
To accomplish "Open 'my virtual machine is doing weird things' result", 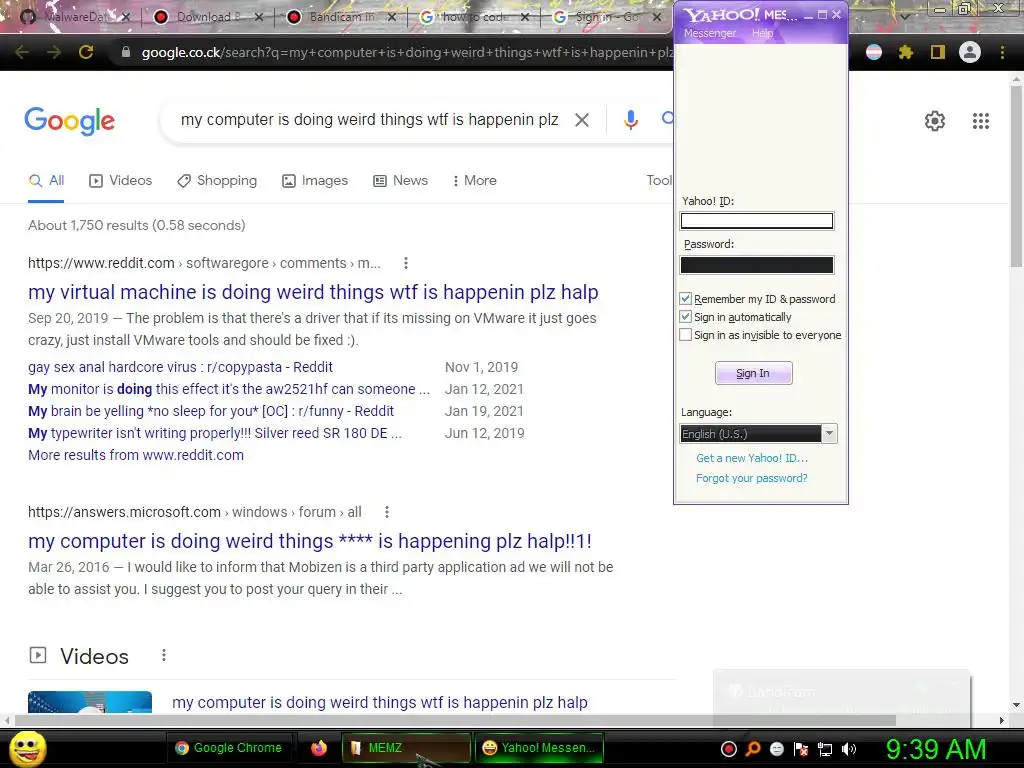I will [x=313, y=292].
